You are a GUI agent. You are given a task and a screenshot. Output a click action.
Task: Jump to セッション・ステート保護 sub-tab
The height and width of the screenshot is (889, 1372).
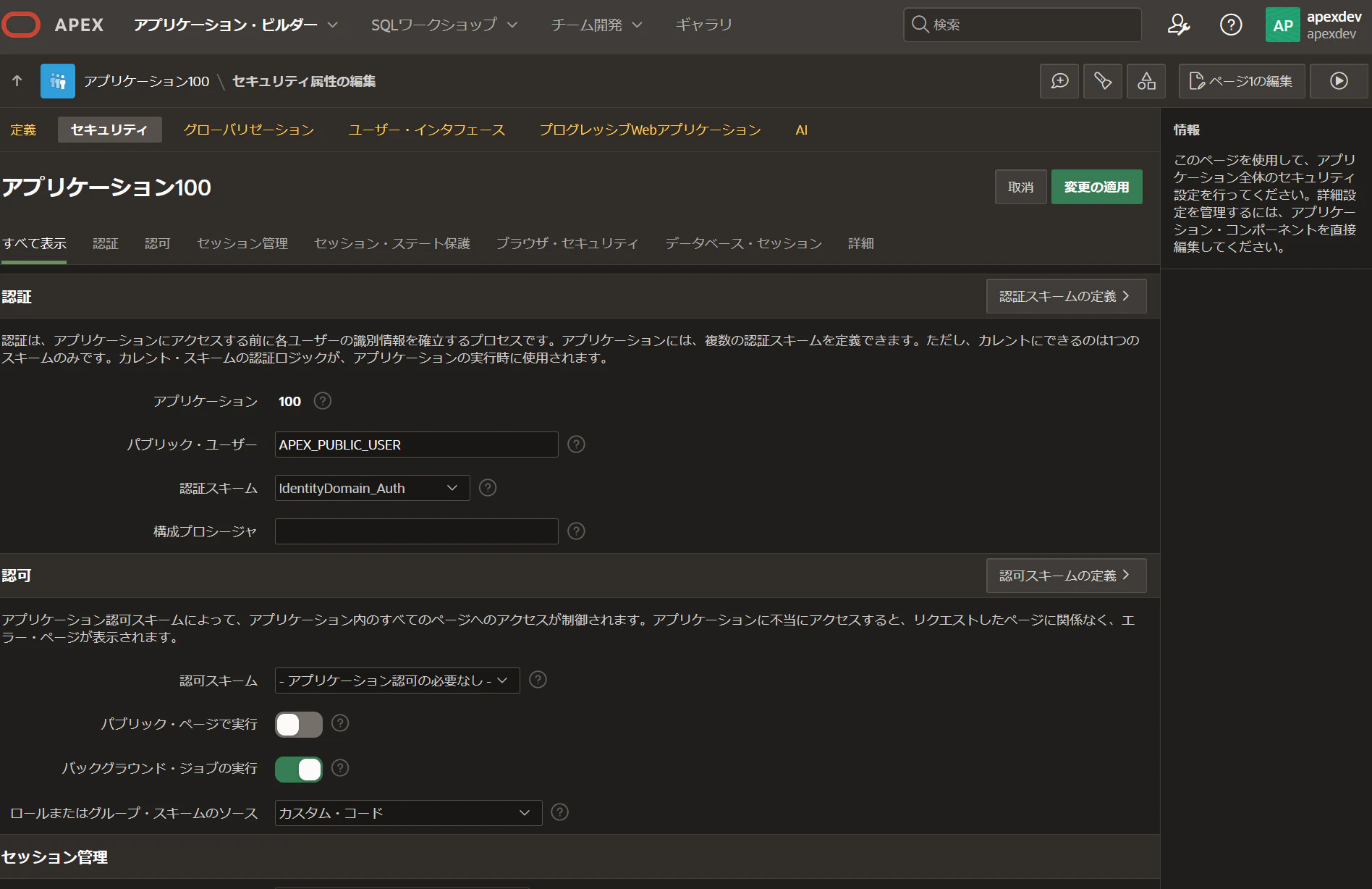click(x=392, y=244)
